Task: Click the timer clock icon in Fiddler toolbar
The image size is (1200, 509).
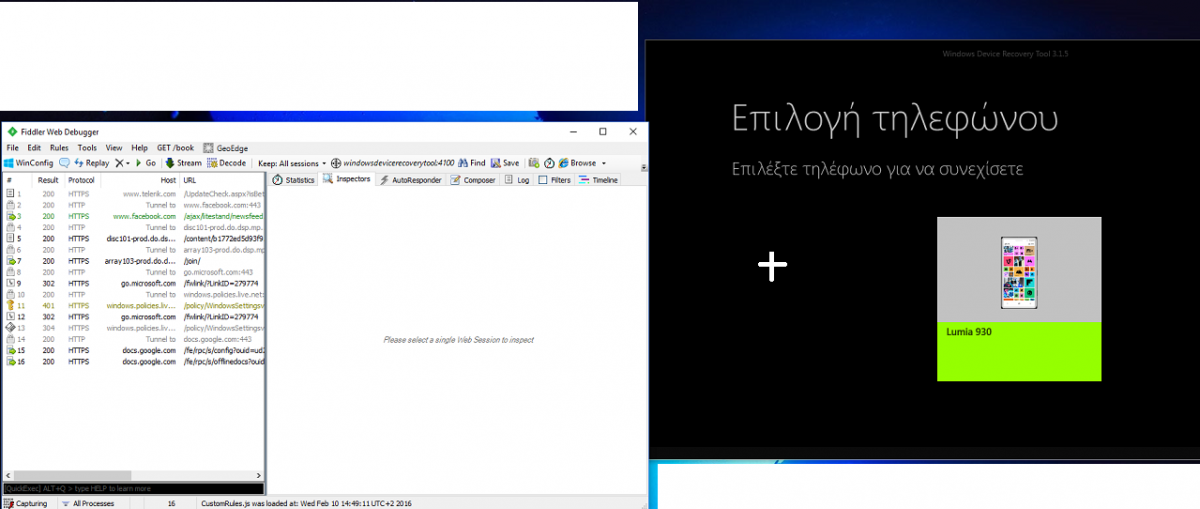Action: (x=549, y=163)
